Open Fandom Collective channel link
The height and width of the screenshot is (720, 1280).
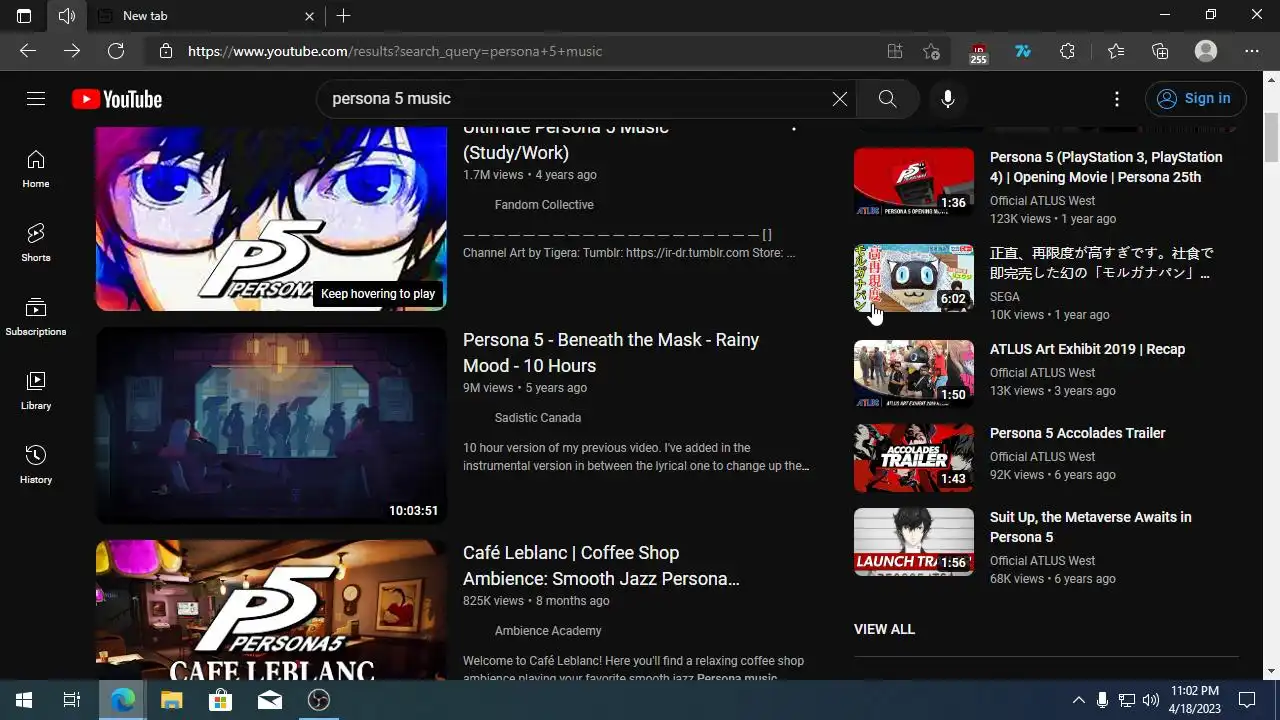point(544,205)
